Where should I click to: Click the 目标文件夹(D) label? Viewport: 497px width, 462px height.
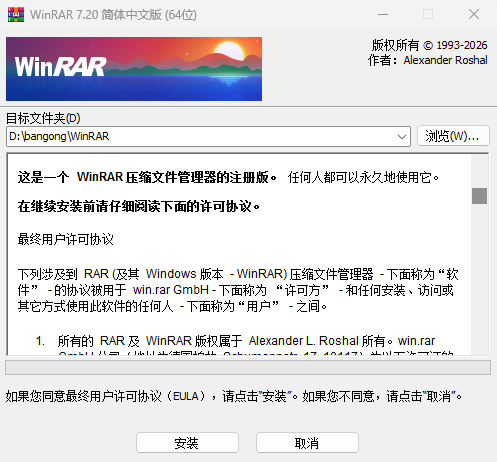tap(43, 118)
